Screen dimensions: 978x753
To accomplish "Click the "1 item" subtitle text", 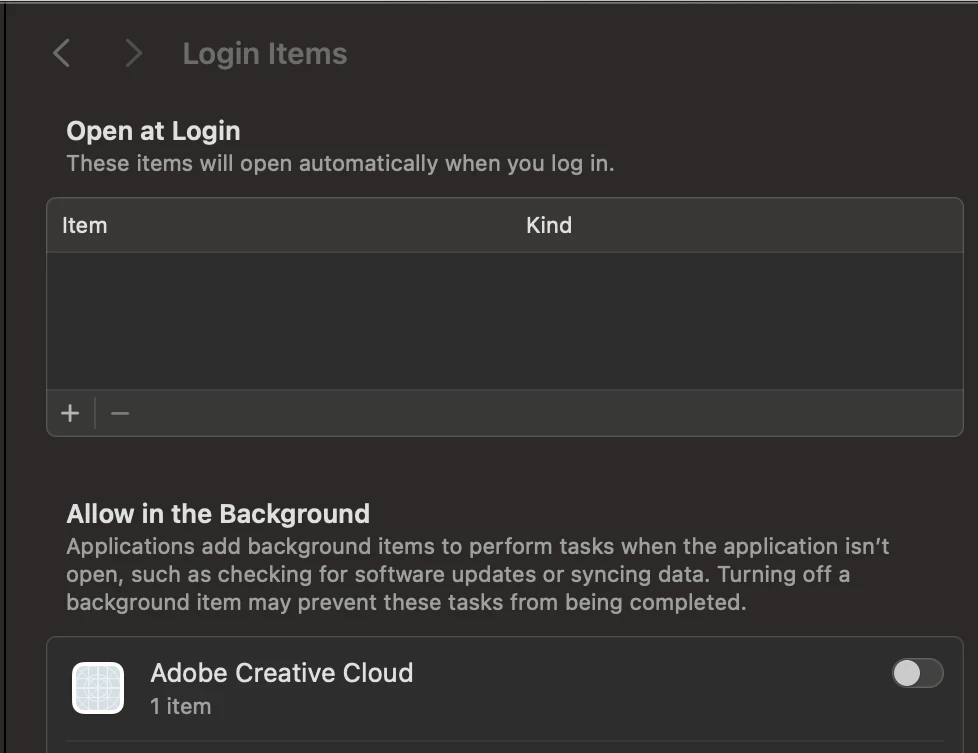I will tap(181, 706).
